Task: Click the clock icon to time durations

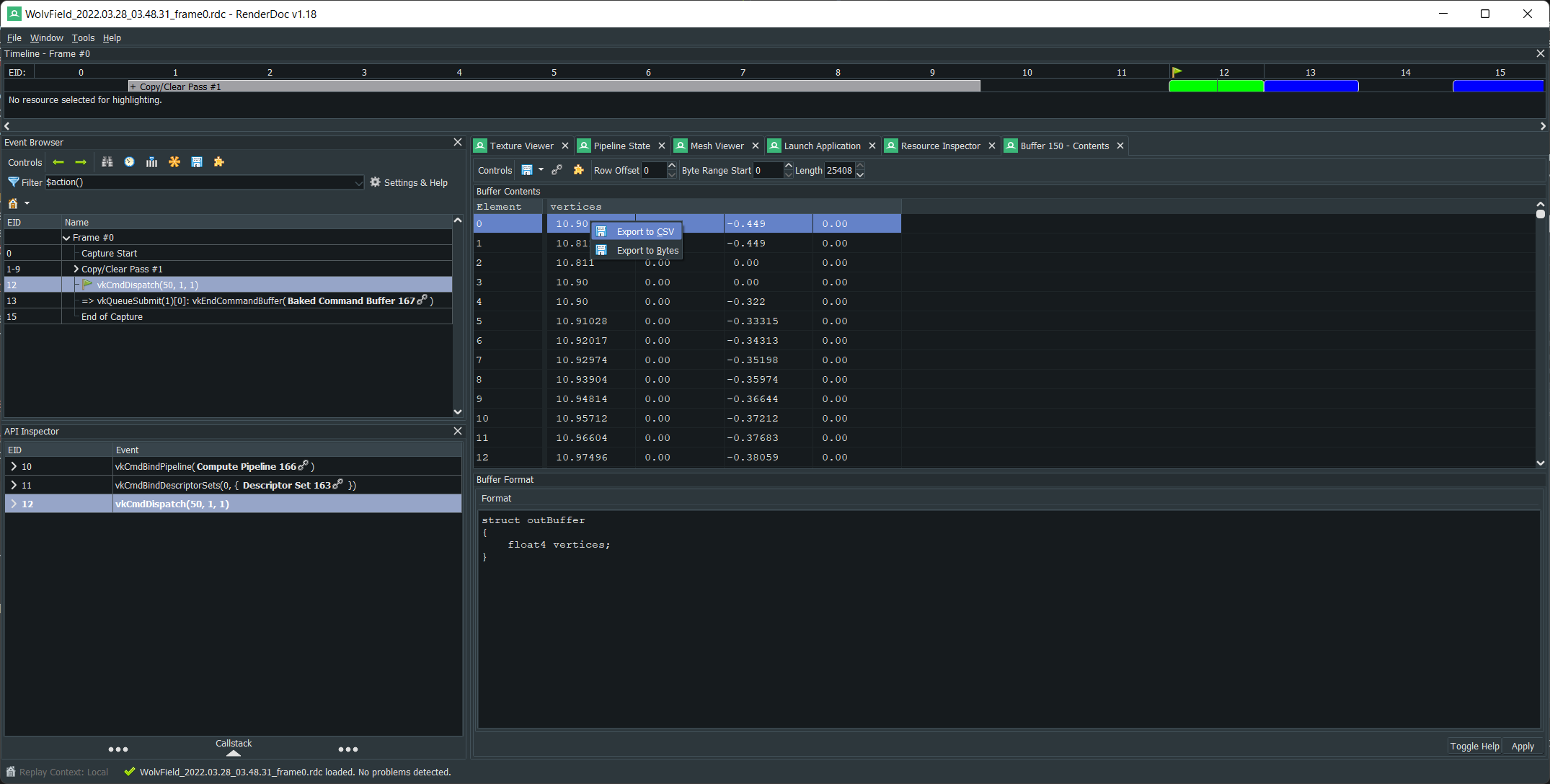Action: [129, 162]
